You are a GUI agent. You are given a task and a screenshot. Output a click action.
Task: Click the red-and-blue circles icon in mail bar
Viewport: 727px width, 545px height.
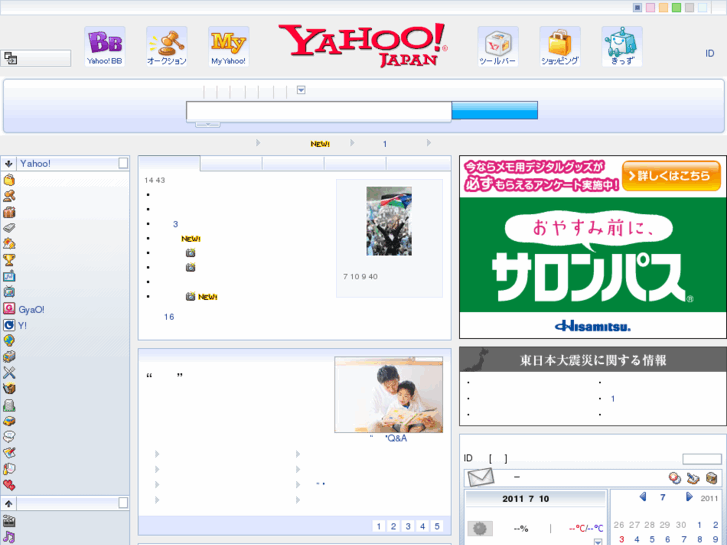click(675, 477)
